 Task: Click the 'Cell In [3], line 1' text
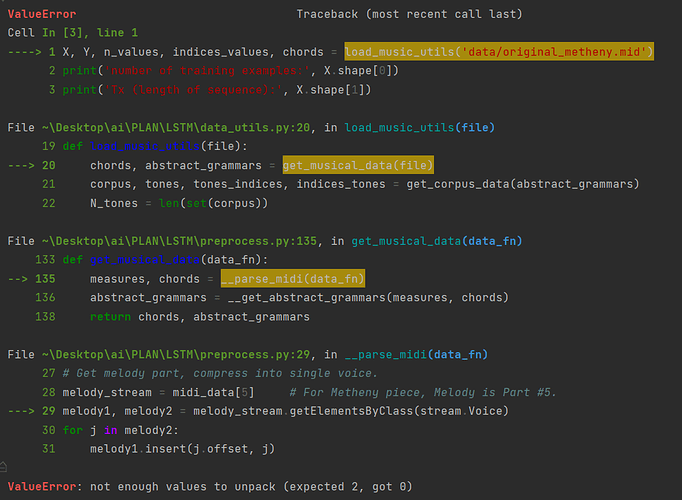tap(73, 33)
